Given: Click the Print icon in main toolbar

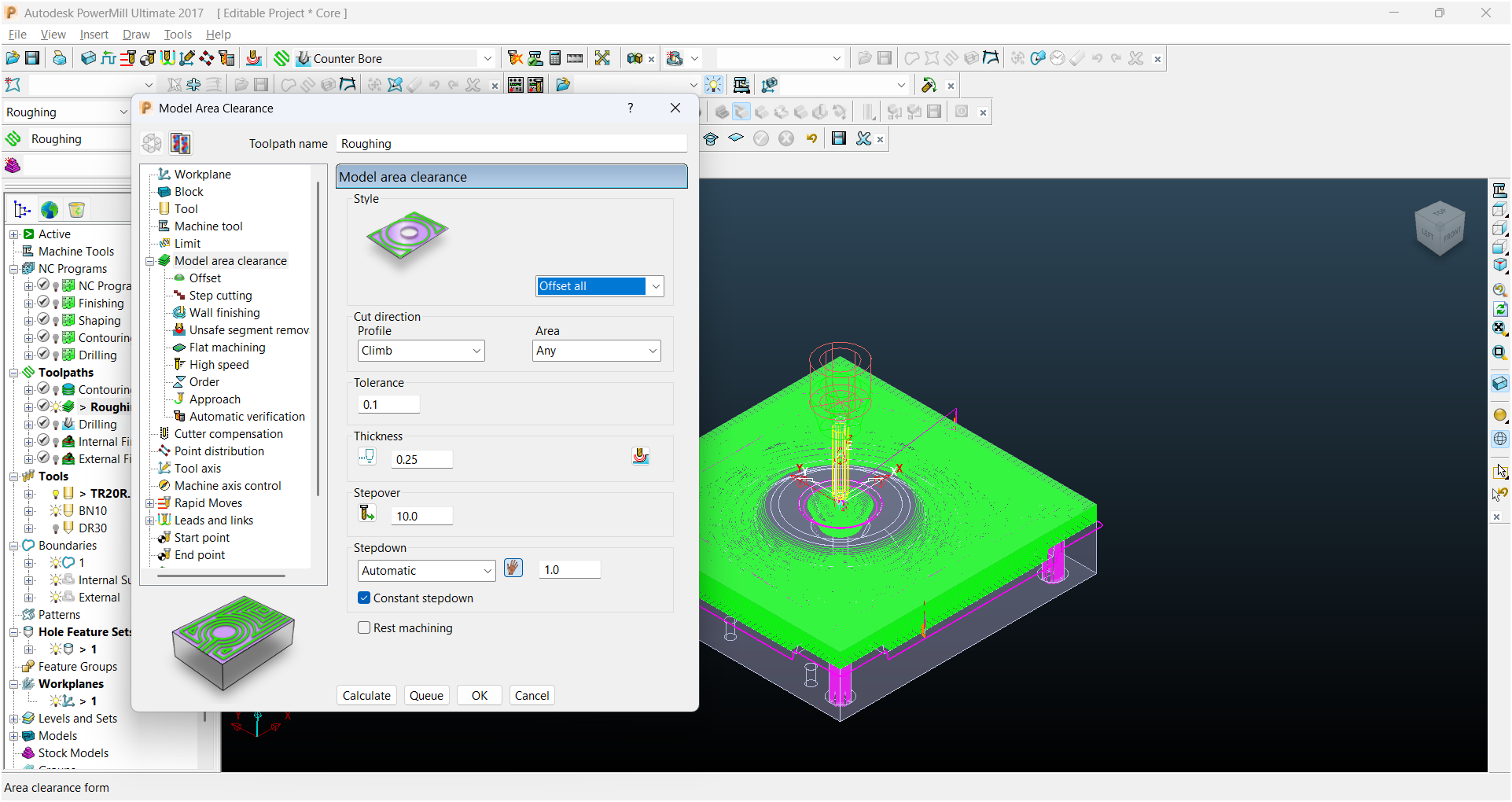Looking at the screenshot, I should click(x=59, y=58).
